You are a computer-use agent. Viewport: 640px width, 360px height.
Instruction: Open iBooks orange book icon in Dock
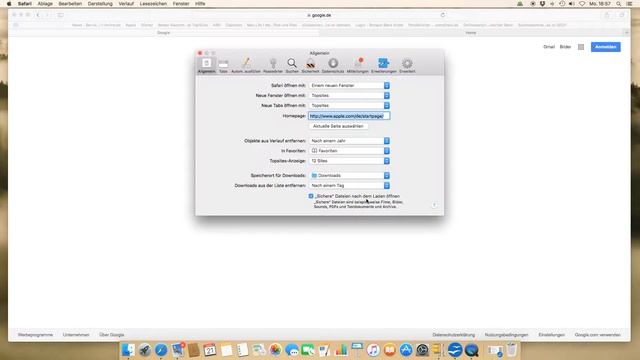pos(389,350)
